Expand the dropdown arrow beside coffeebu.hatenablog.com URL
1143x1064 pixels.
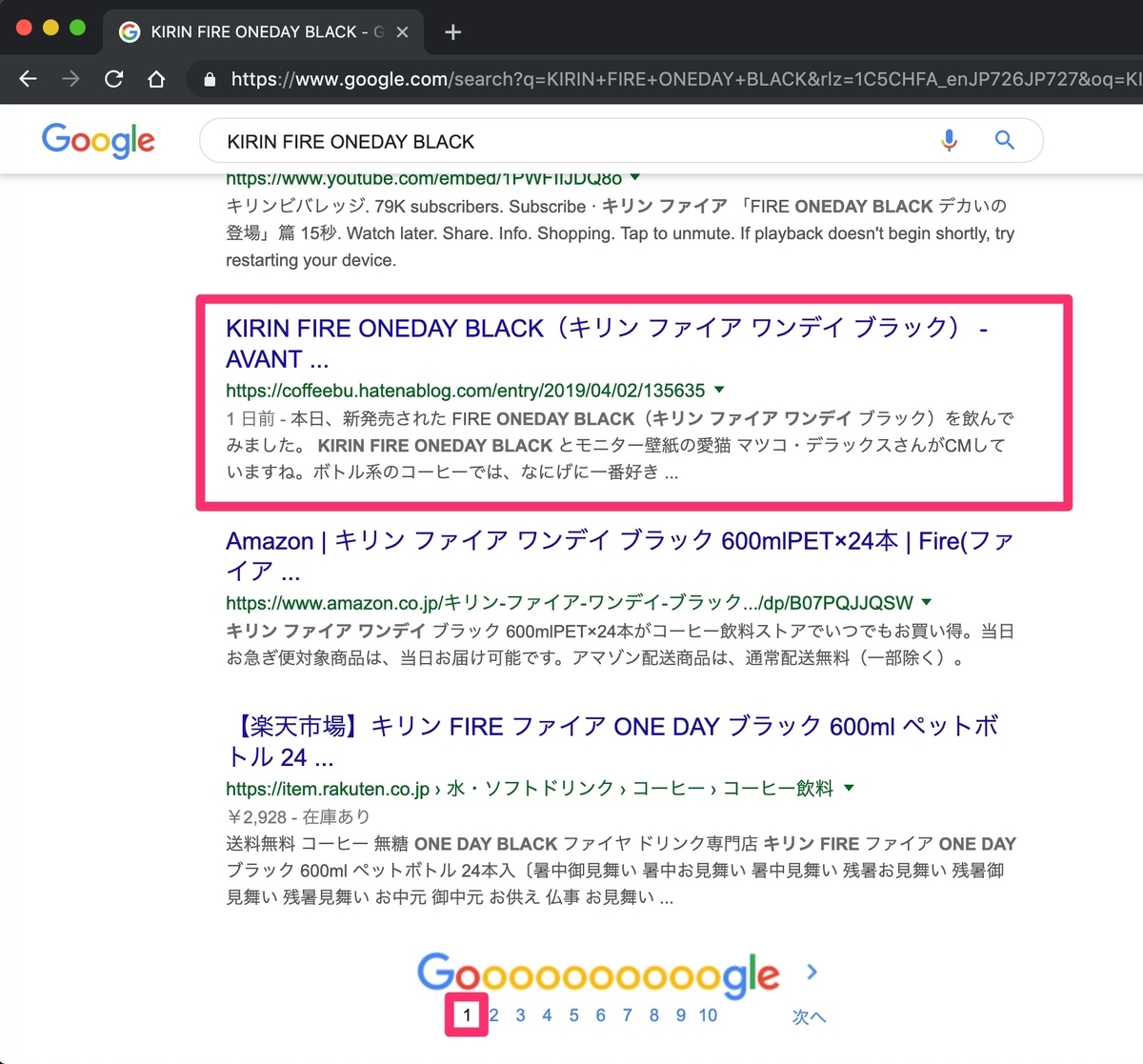pyautogui.click(x=719, y=390)
